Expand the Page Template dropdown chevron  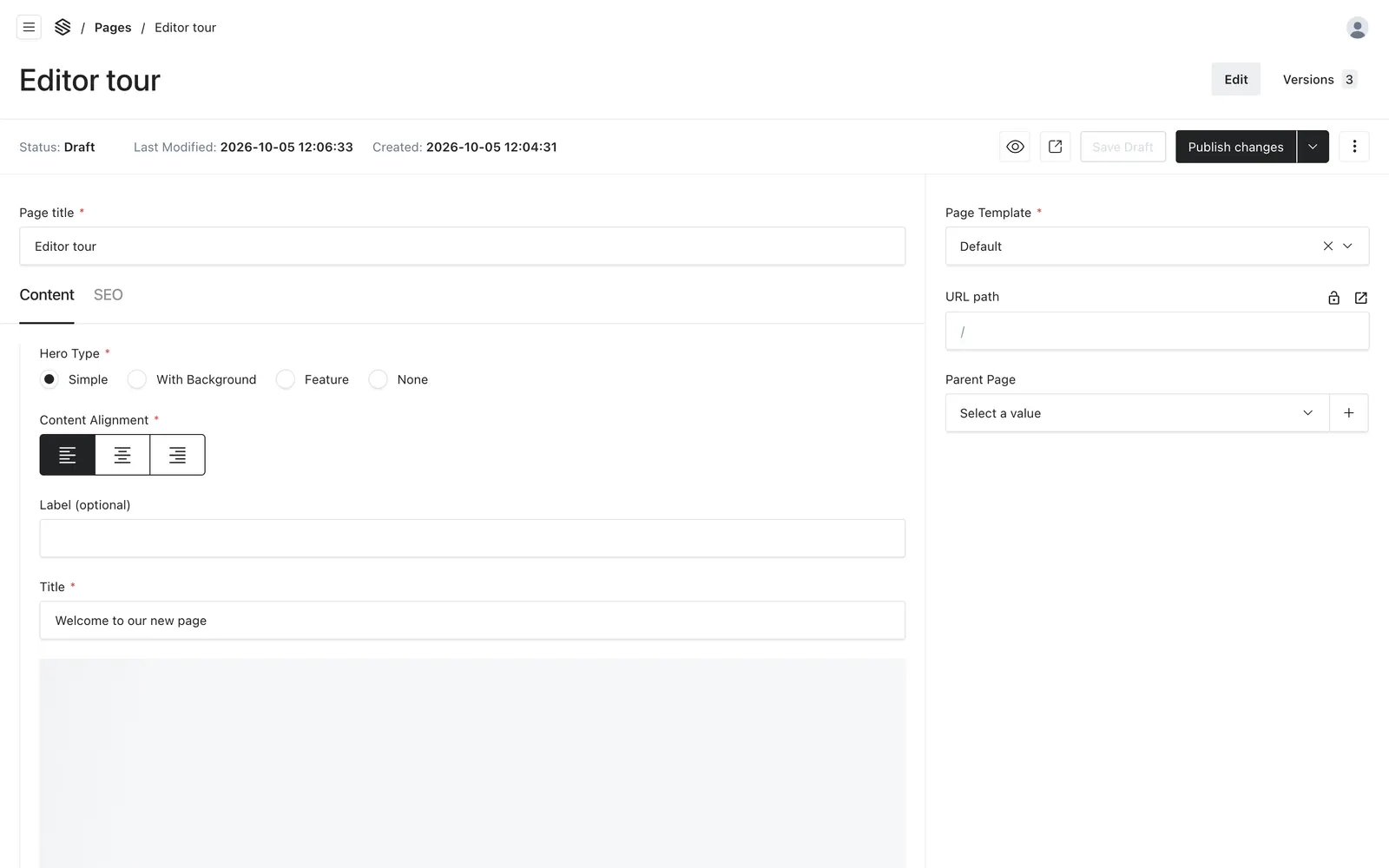click(1347, 247)
